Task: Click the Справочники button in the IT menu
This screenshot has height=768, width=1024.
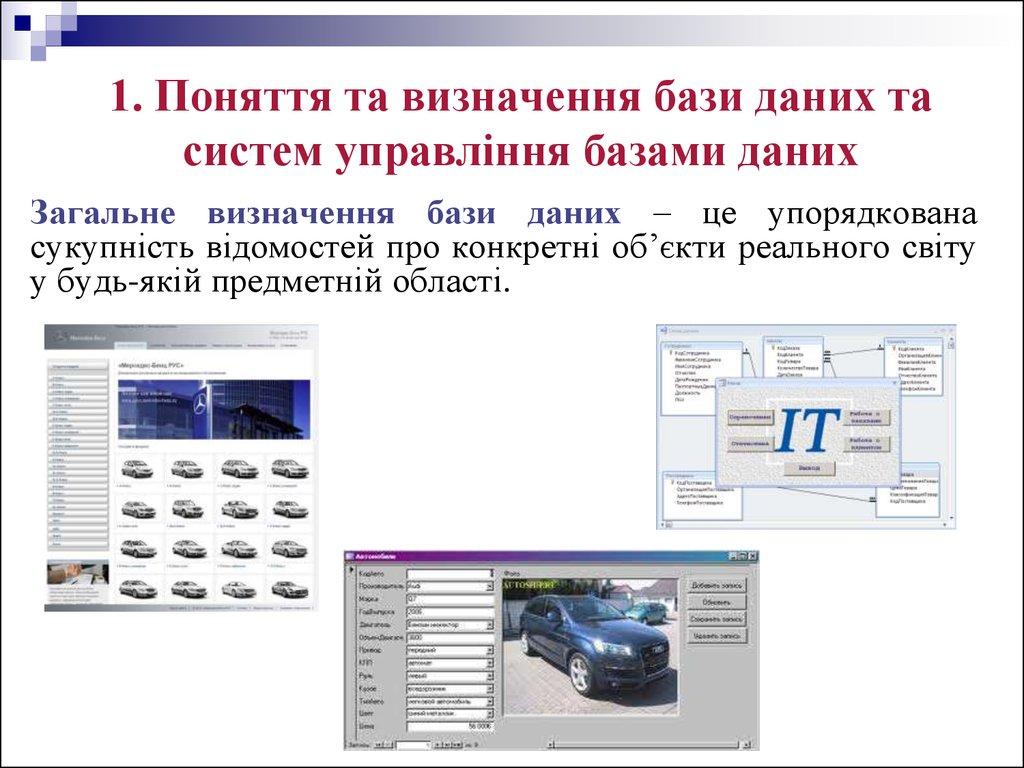Action: (750, 416)
